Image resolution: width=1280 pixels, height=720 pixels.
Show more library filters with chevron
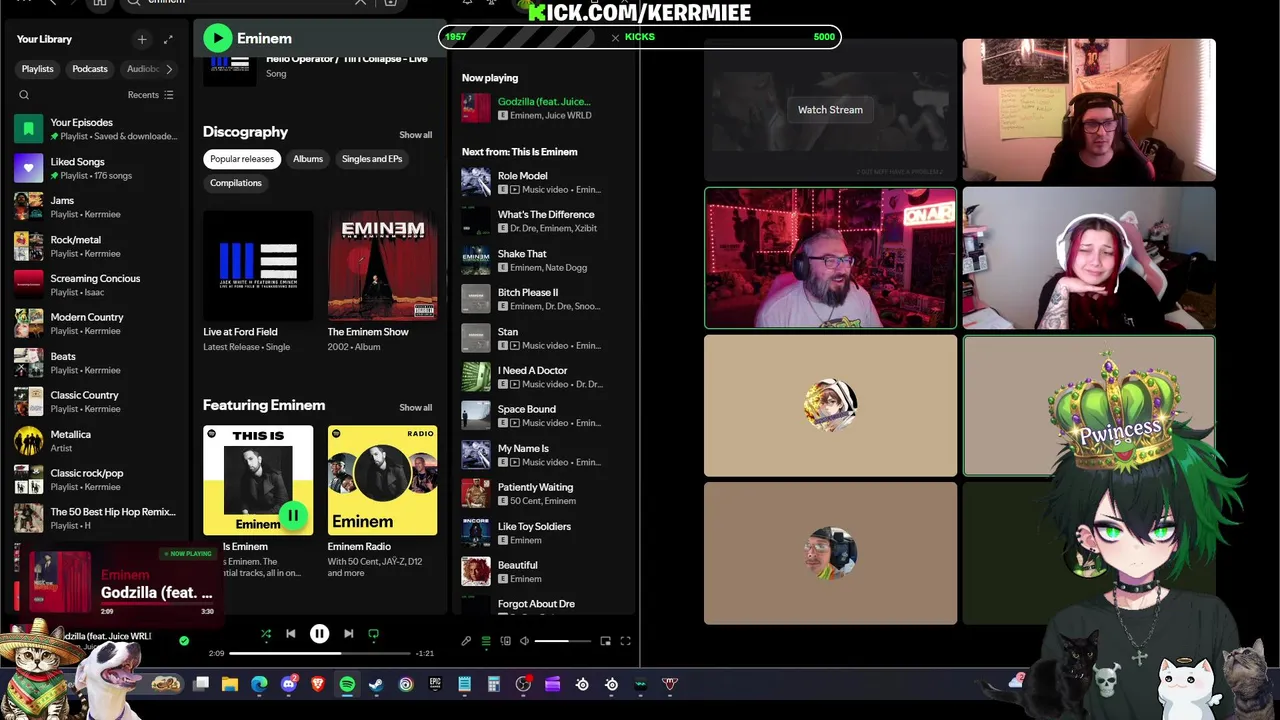[x=169, y=69]
